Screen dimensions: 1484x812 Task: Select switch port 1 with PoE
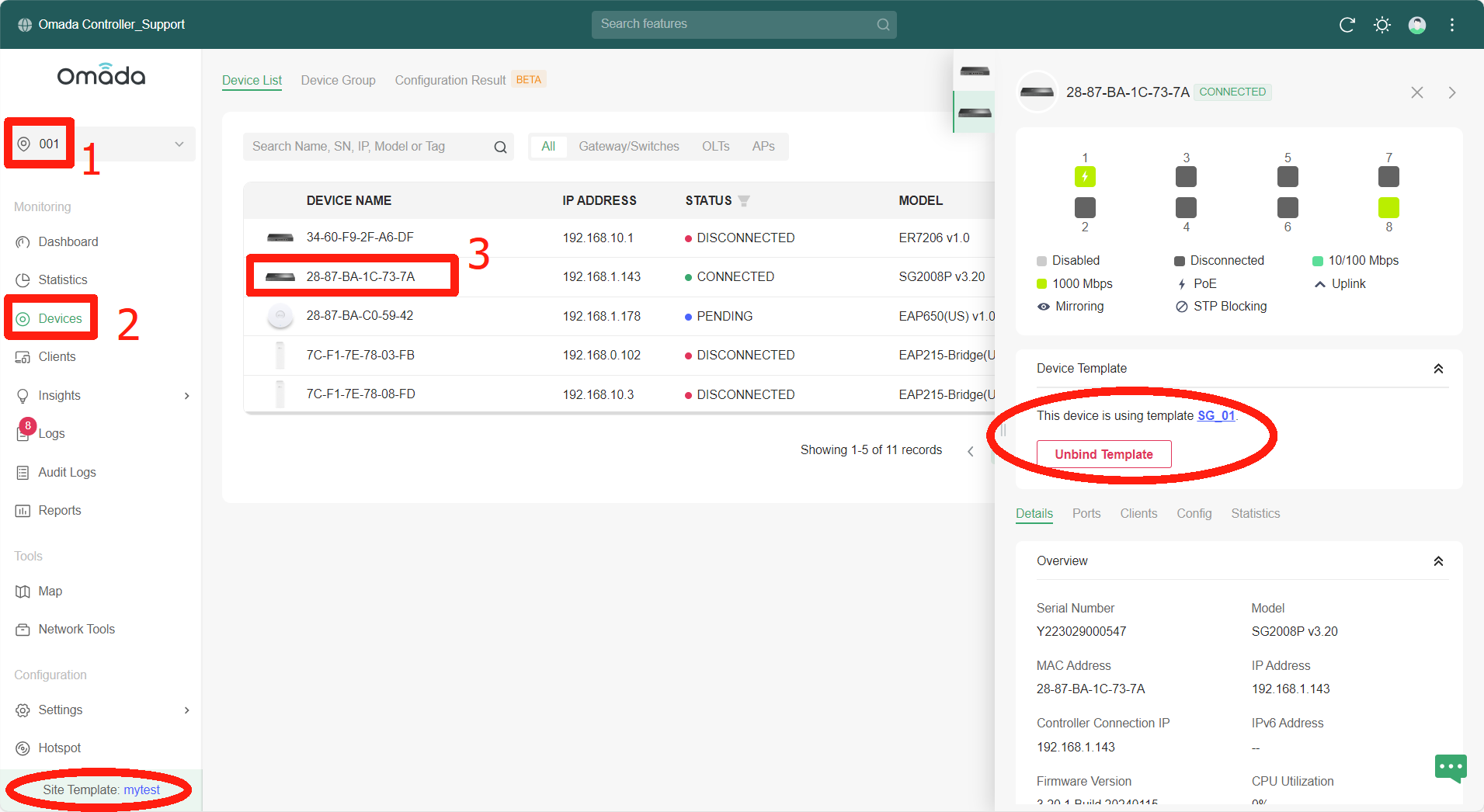click(1085, 177)
